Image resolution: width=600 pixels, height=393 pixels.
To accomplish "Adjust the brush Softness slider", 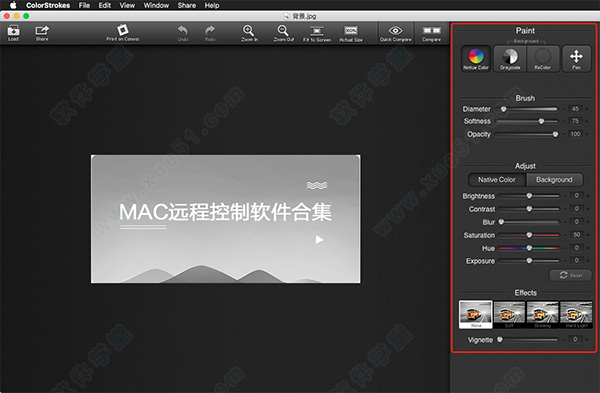I will 527,121.
